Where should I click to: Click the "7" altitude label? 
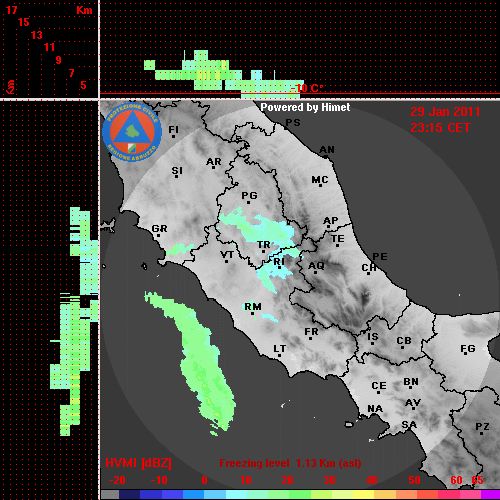click(71, 73)
